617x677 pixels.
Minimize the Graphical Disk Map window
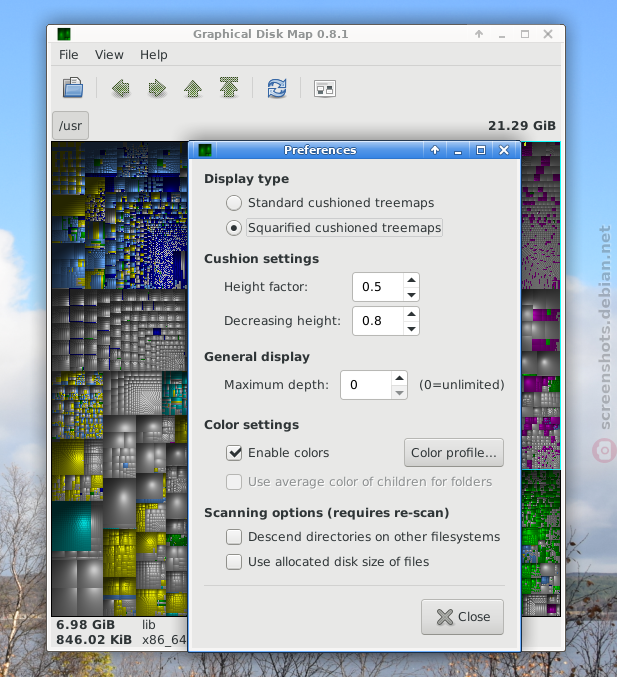point(502,35)
